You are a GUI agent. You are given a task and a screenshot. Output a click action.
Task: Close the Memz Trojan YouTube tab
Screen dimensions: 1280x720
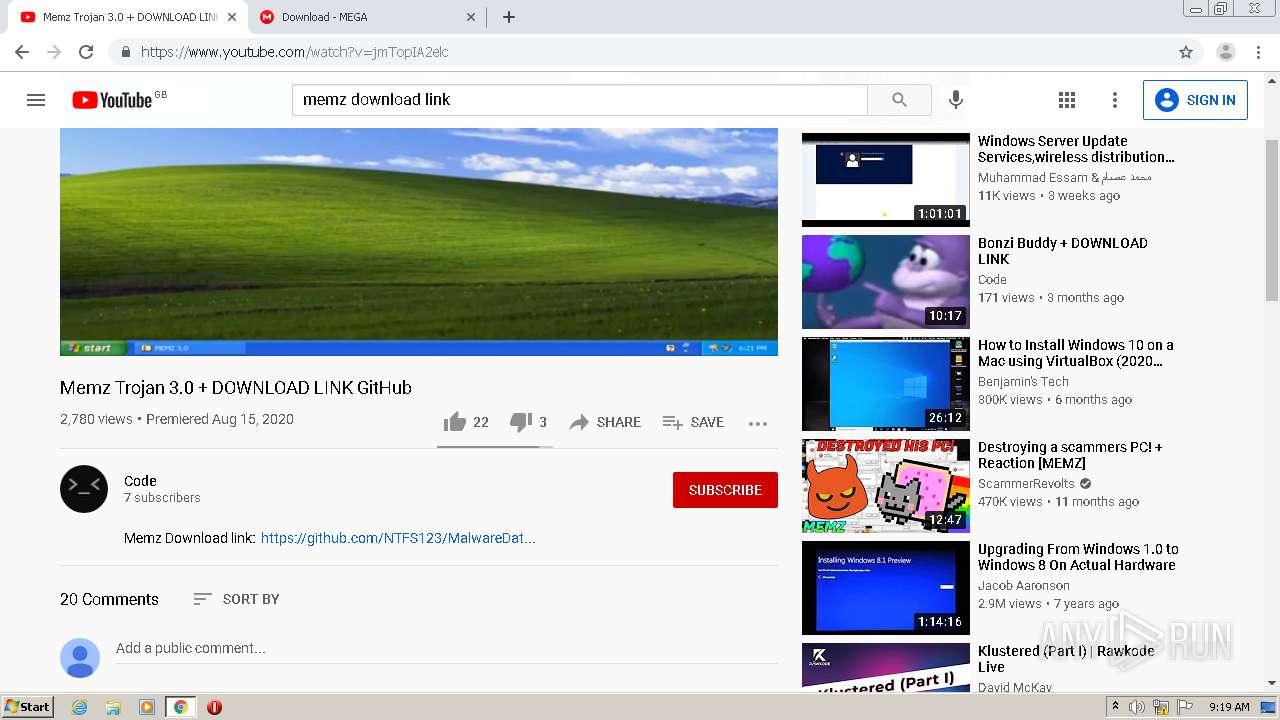point(232,17)
